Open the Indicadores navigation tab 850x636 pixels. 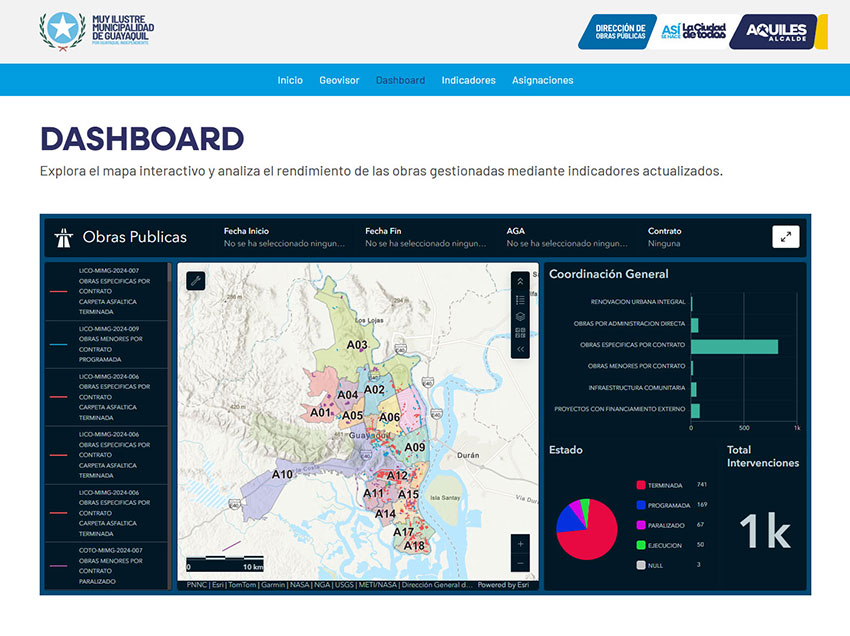point(468,80)
